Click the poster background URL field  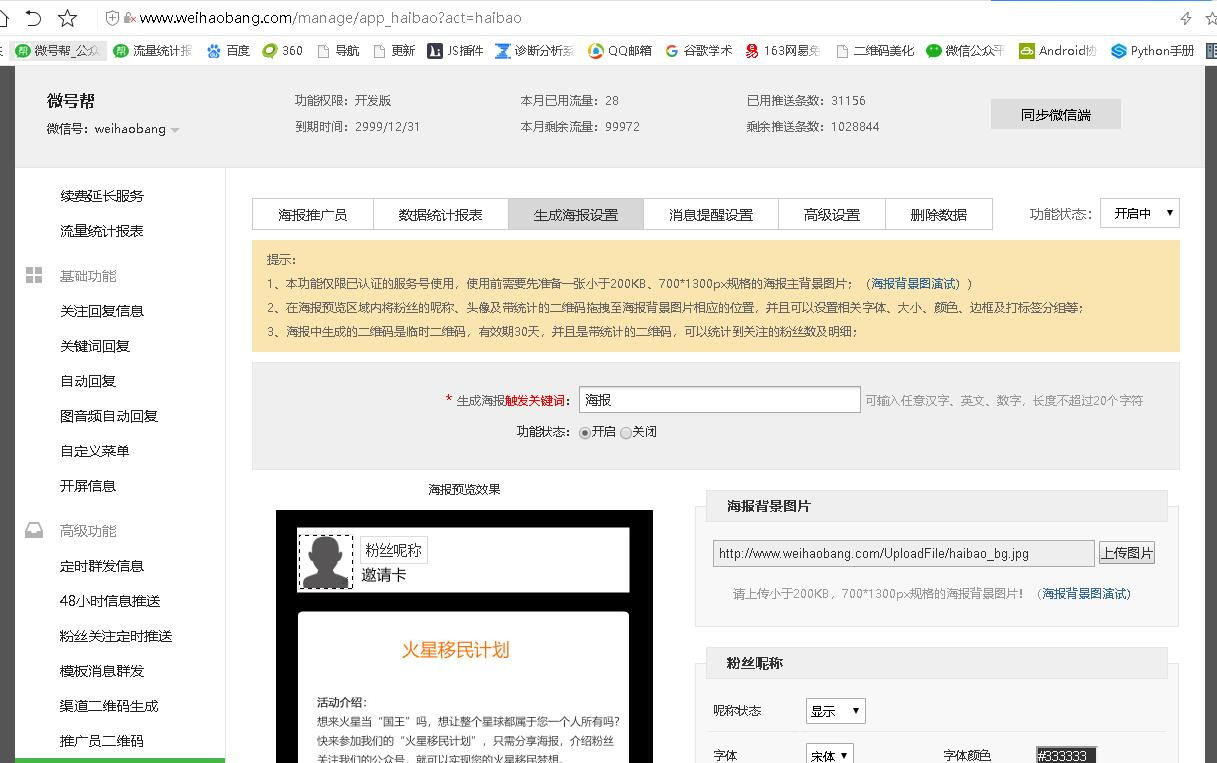click(x=903, y=553)
